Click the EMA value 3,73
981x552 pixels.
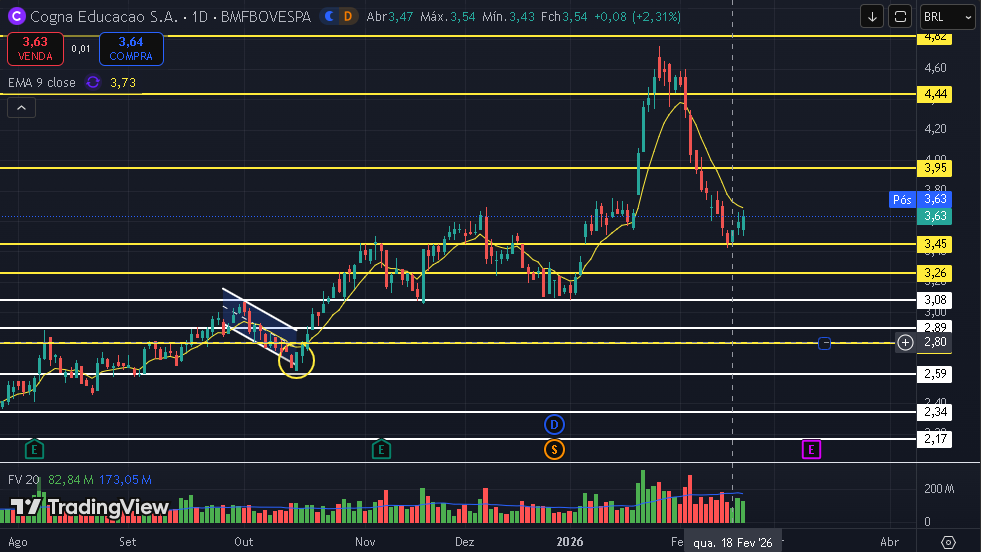coord(123,83)
